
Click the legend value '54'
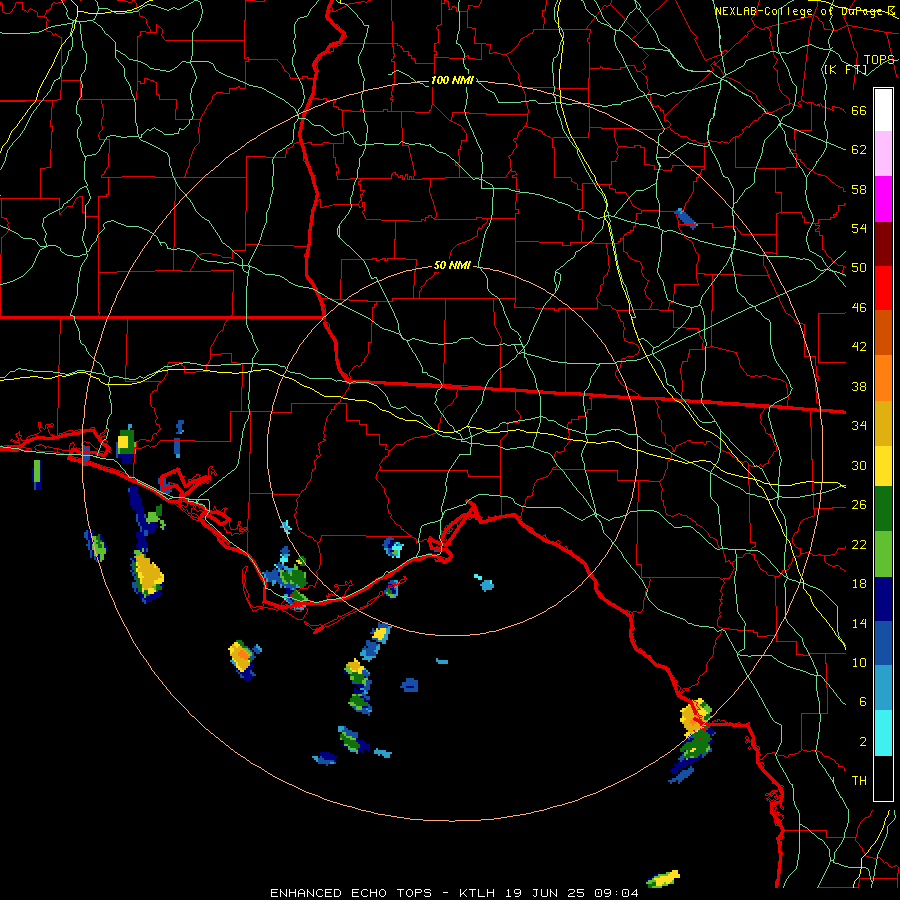pos(859,228)
